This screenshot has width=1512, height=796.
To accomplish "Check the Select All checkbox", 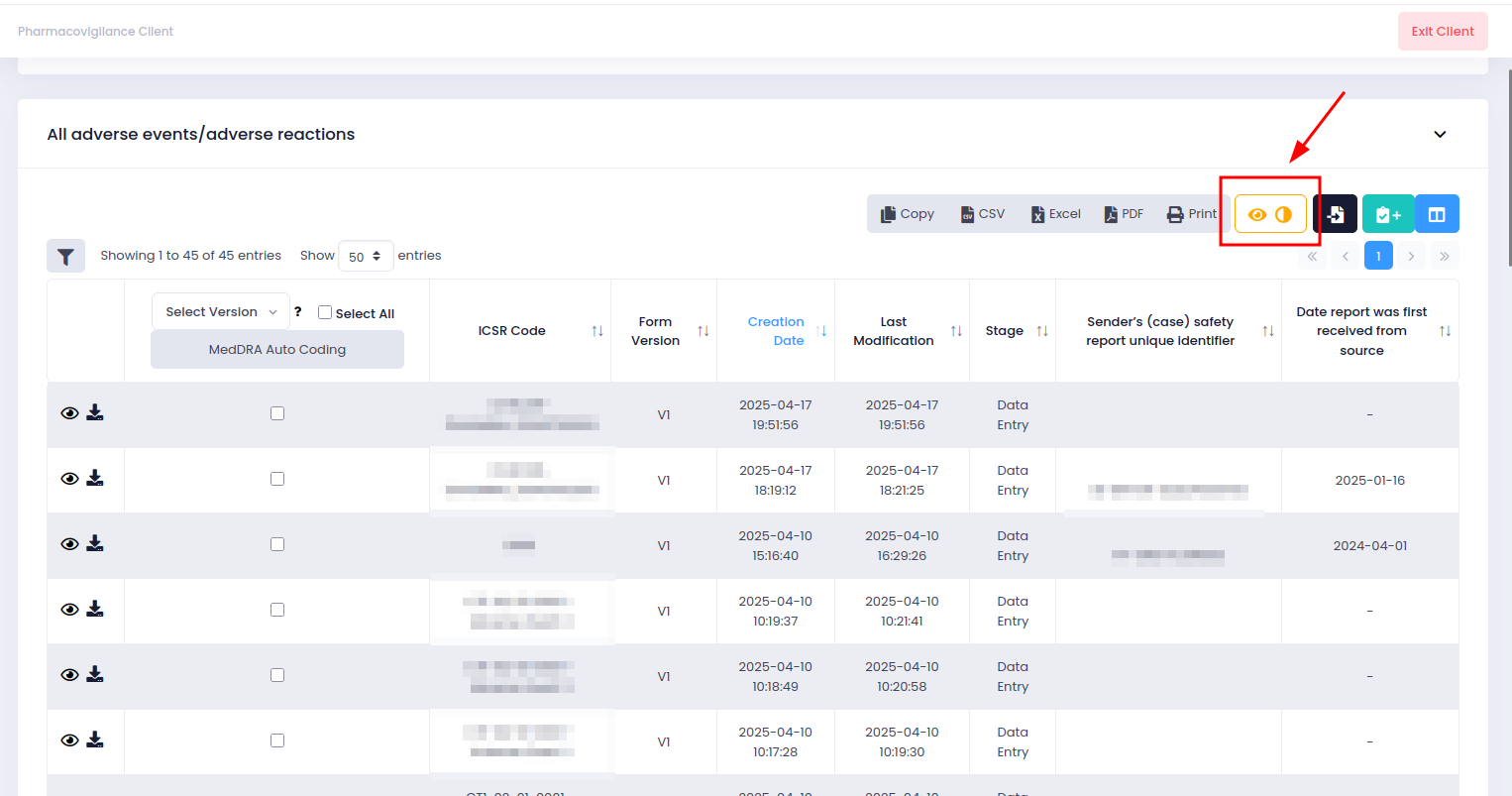I will tap(325, 312).
